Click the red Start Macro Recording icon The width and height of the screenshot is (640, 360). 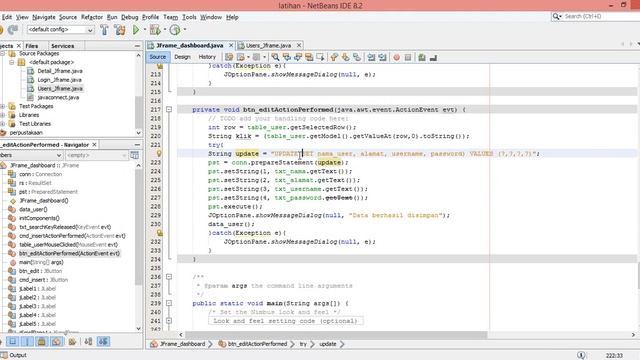pos(396,58)
